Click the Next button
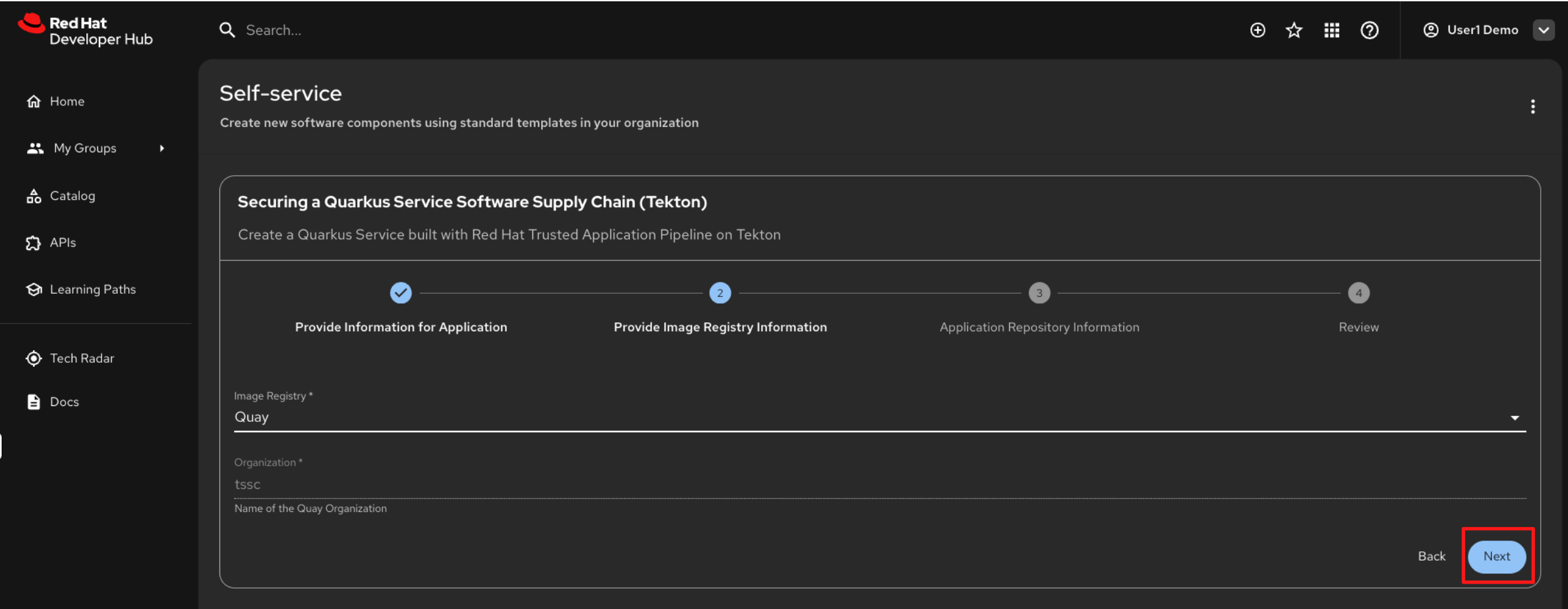1568x609 pixels. point(1496,556)
